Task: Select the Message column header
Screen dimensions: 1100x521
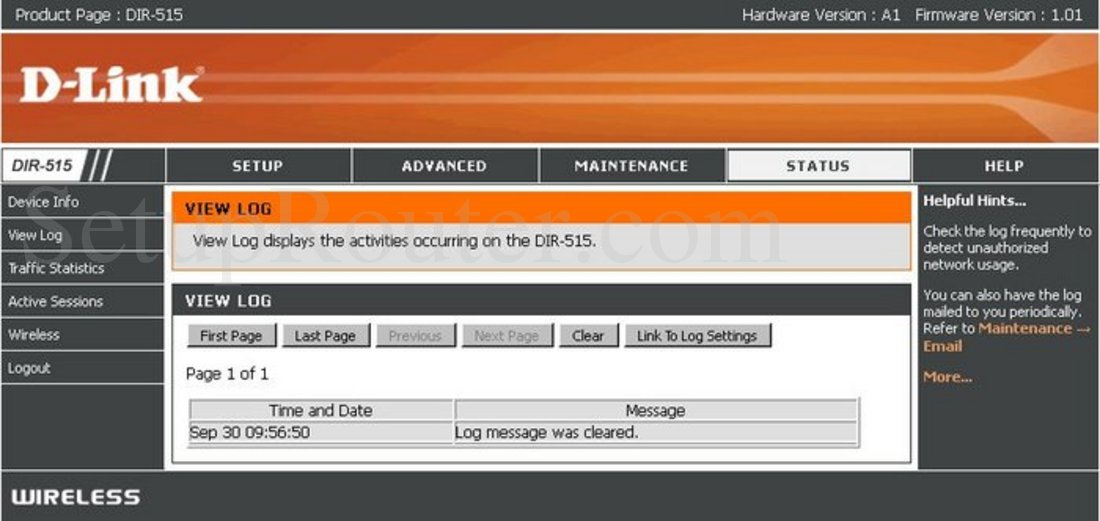Action: [655, 411]
